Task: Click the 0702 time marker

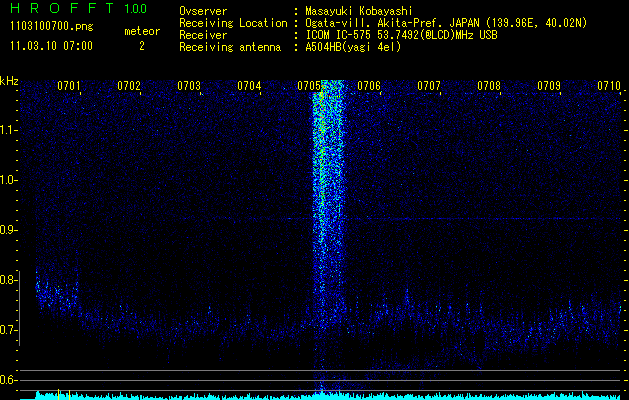Action: [x=129, y=86]
